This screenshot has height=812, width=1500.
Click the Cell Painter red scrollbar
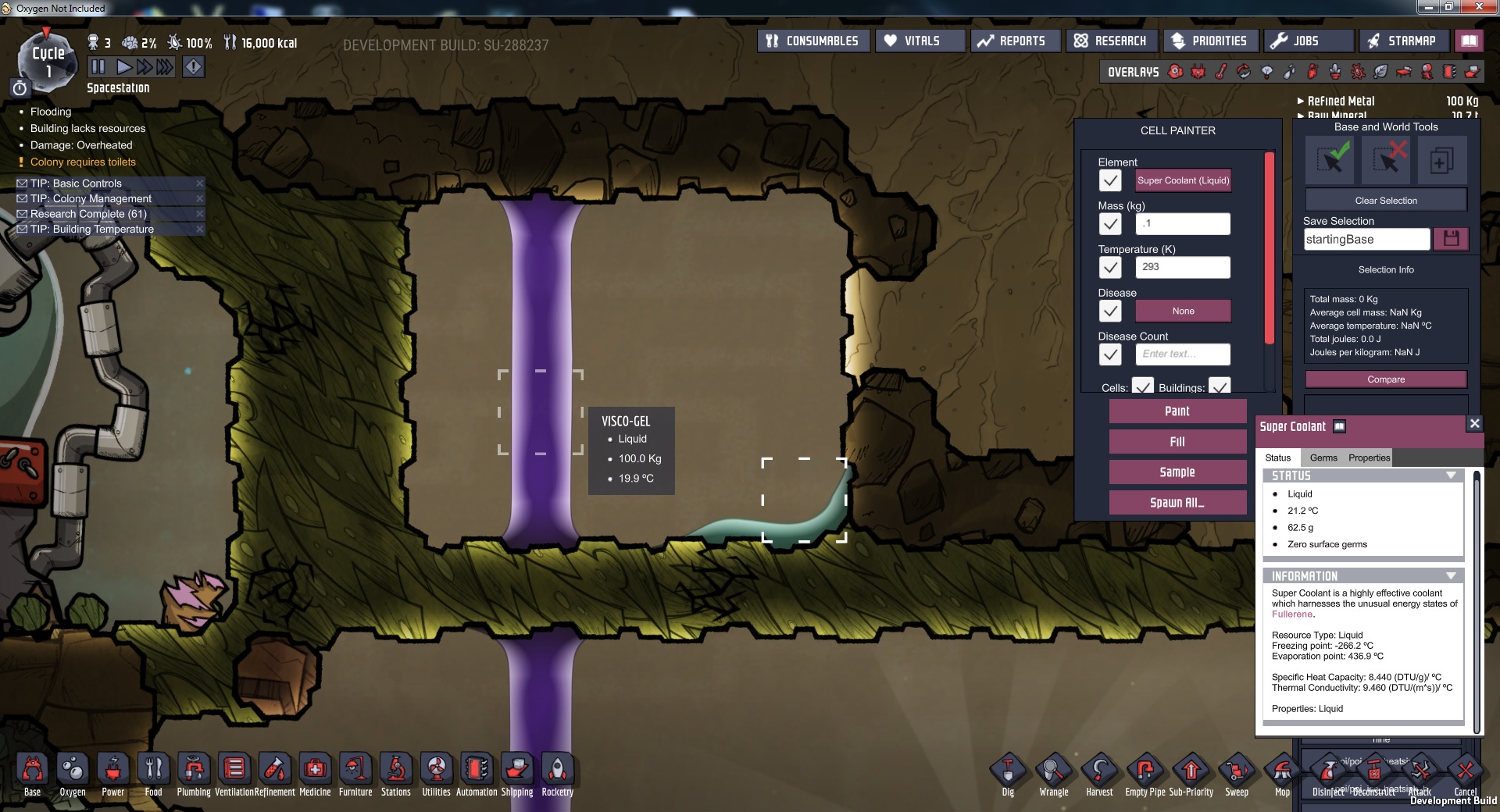1270,248
